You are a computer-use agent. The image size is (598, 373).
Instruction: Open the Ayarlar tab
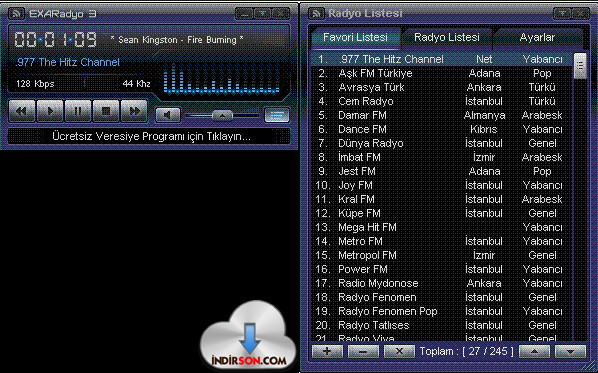coord(537,37)
